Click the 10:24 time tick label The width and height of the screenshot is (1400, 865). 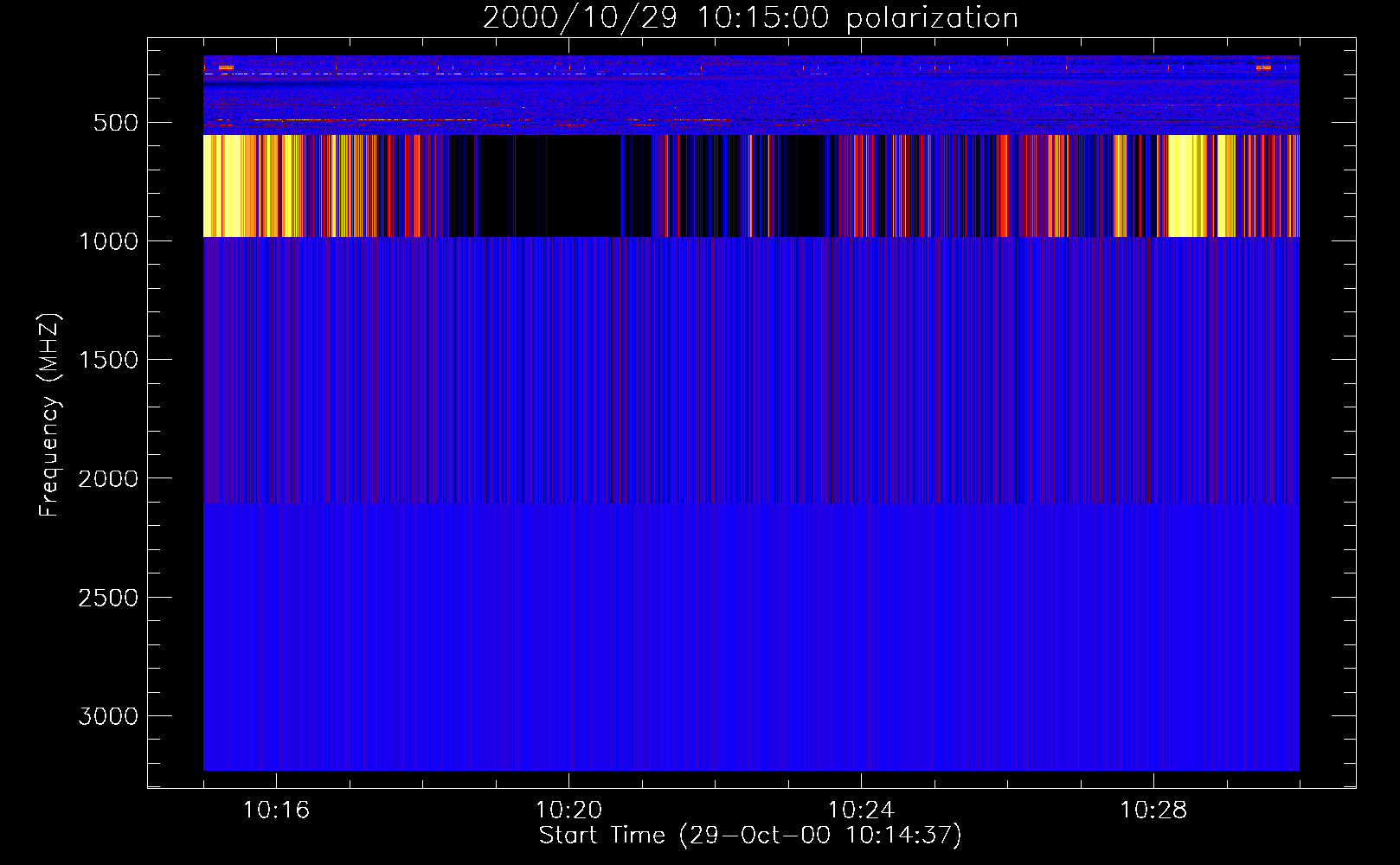click(x=861, y=811)
